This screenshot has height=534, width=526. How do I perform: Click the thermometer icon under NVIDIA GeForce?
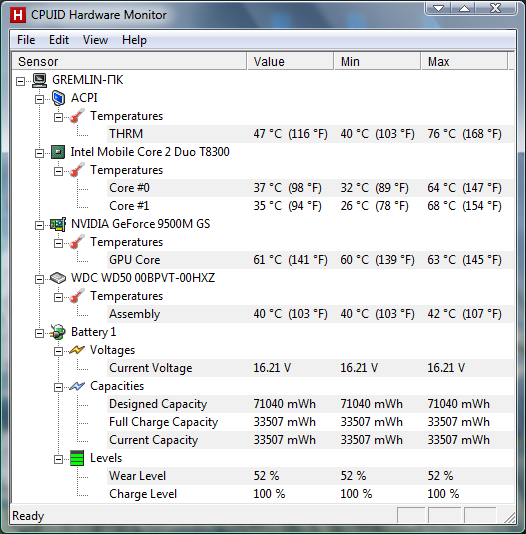pos(77,242)
